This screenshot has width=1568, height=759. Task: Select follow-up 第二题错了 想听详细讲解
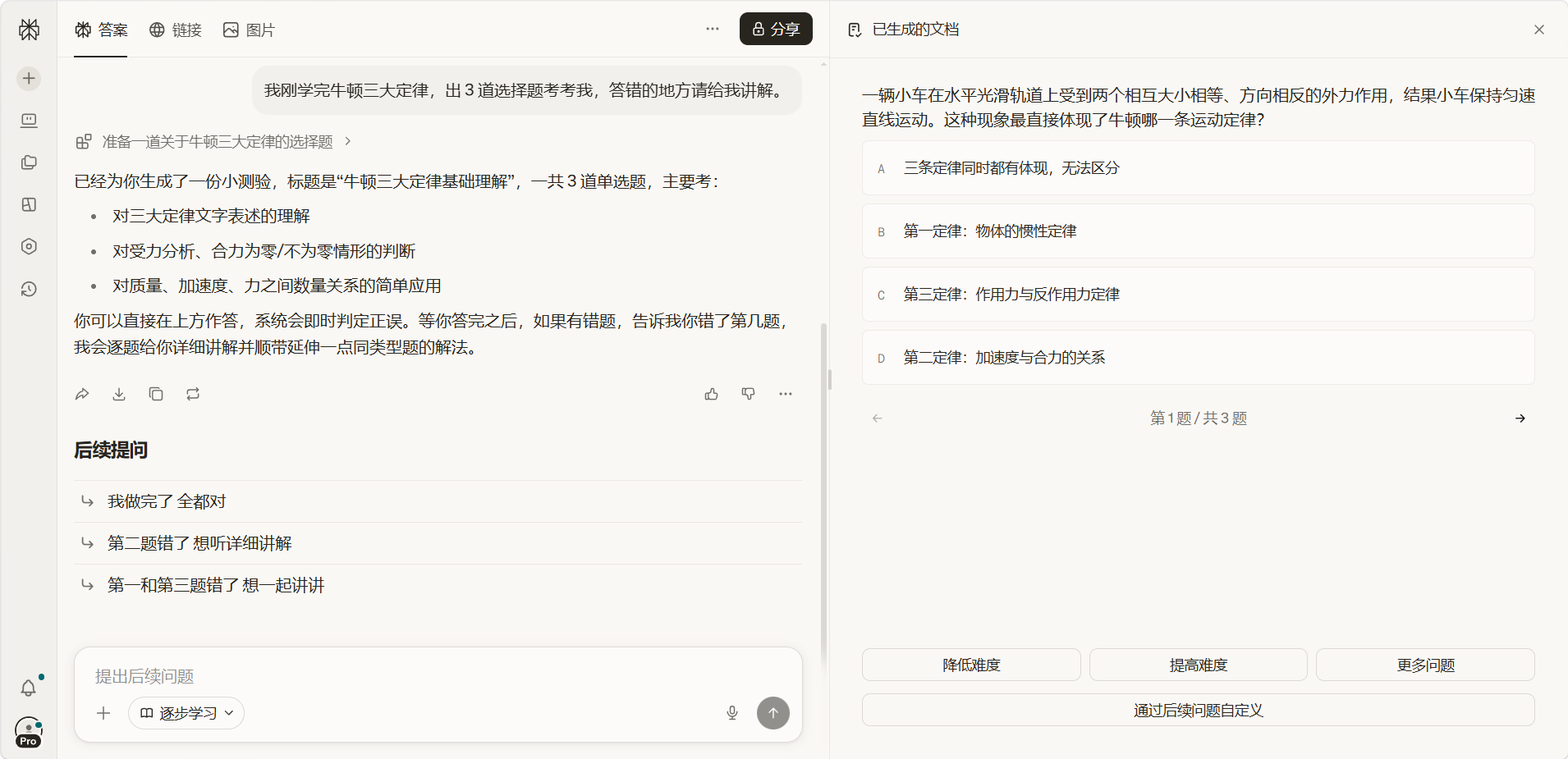click(438, 543)
